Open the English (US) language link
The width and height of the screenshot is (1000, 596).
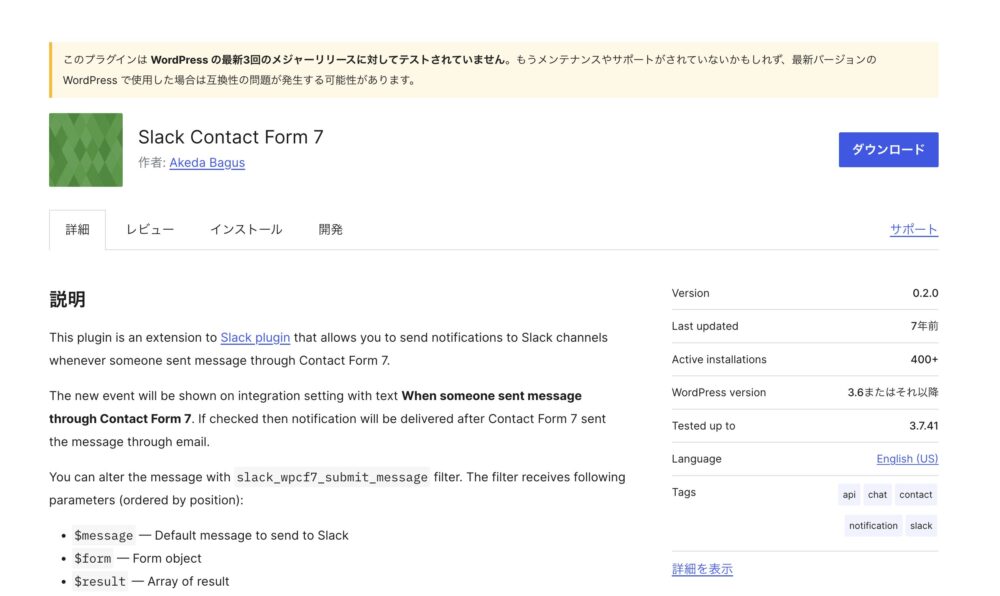[x=907, y=458]
